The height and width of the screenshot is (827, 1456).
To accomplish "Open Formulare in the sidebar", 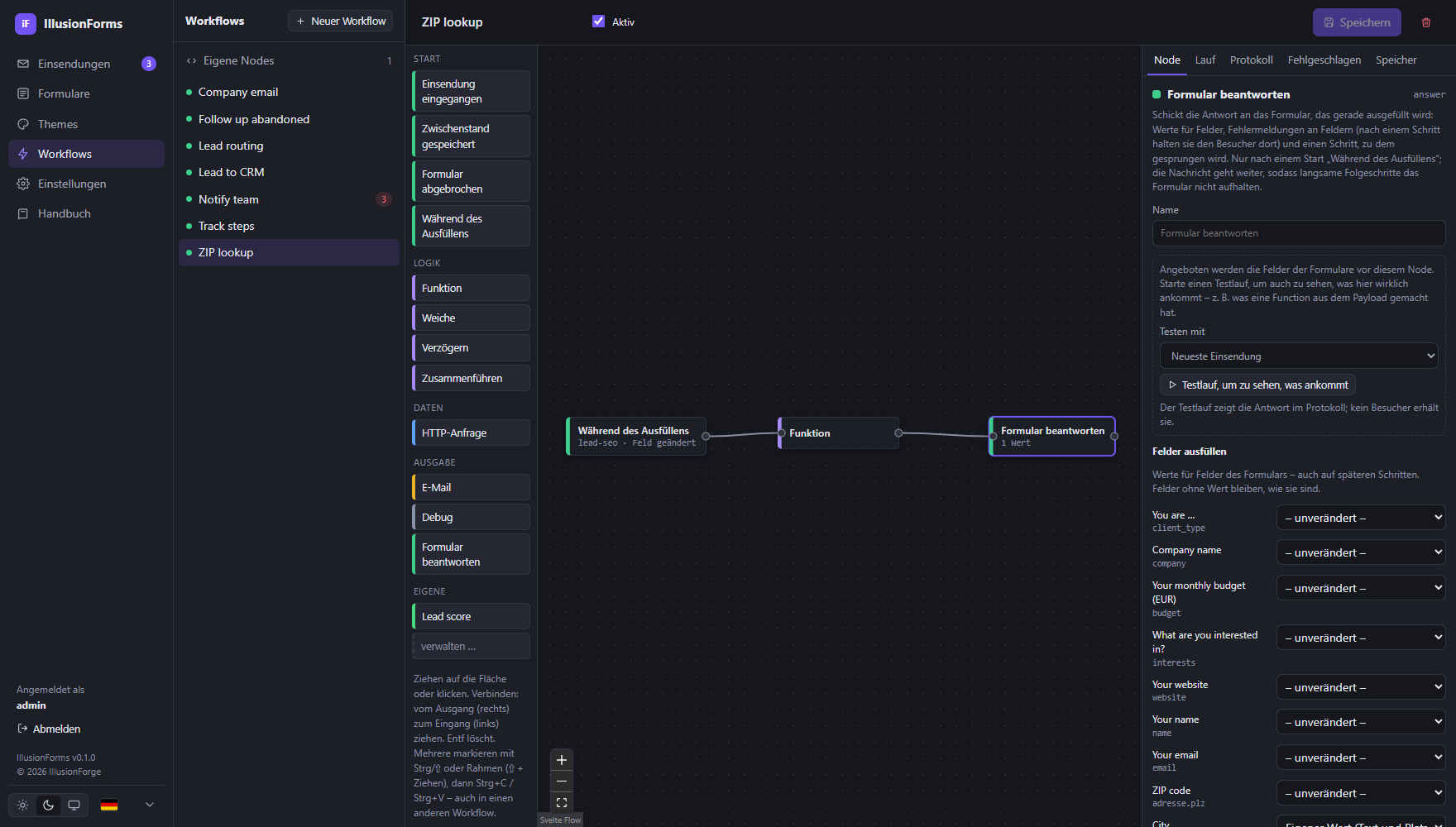I will (86, 93).
